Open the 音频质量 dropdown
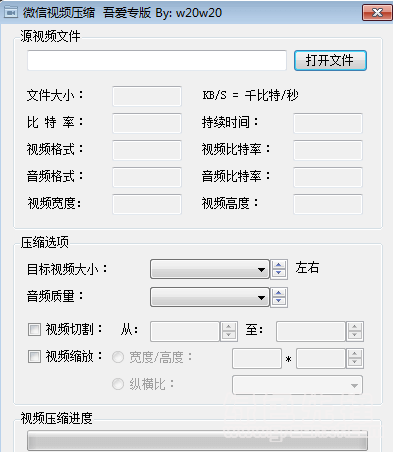The width and height of the screenshot is (393, 452). pyautogui.click(x=210, y=297)
